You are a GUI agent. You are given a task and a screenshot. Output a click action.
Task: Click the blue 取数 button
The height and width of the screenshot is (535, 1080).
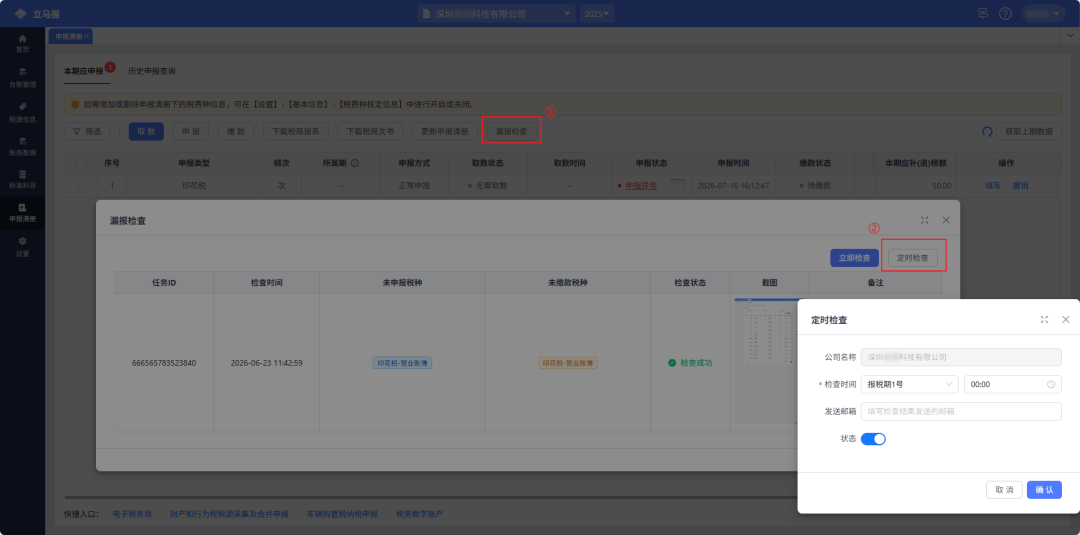point(146,132)
